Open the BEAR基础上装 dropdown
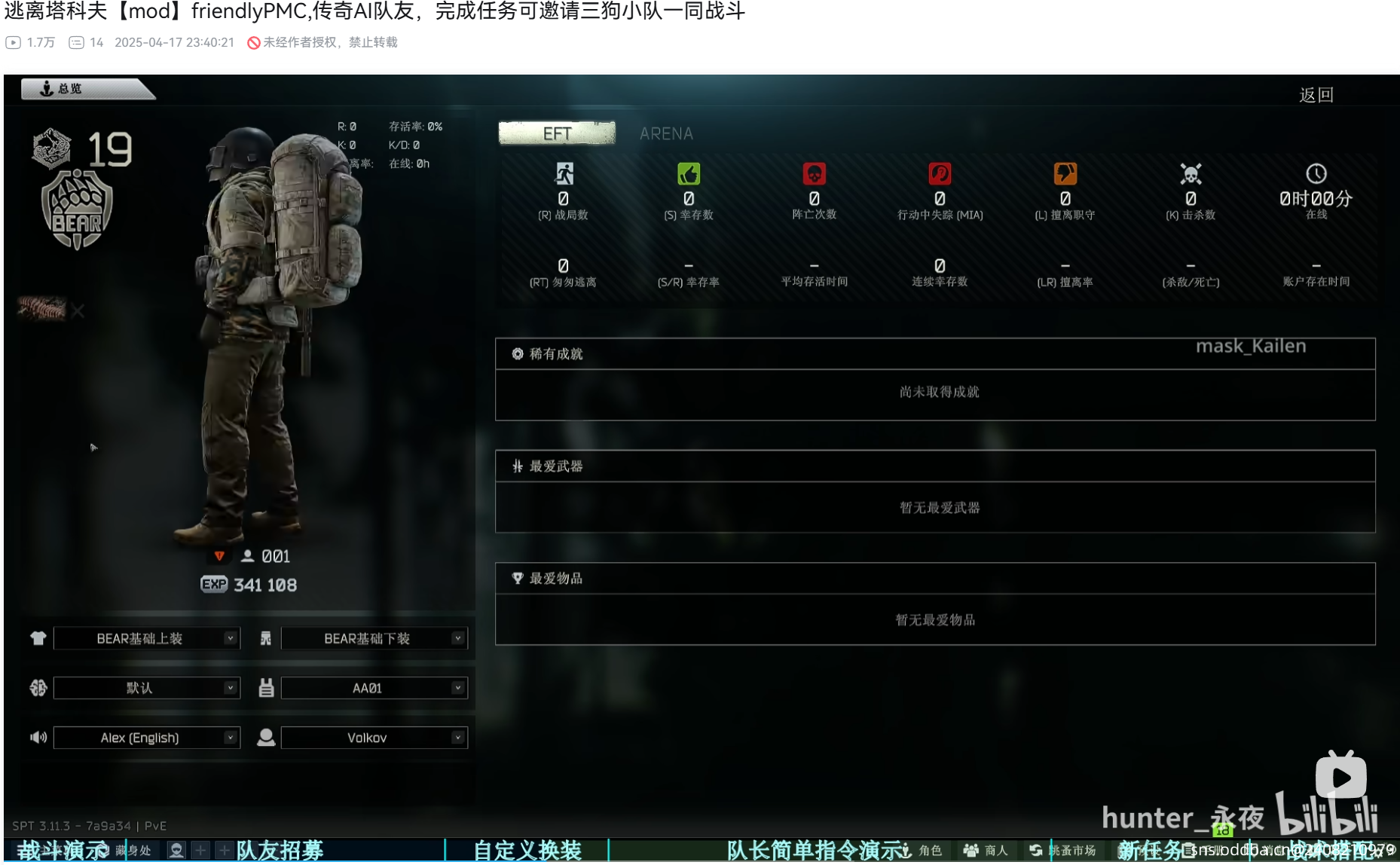This screenshot has width=1400, height=865. point(147,638)
